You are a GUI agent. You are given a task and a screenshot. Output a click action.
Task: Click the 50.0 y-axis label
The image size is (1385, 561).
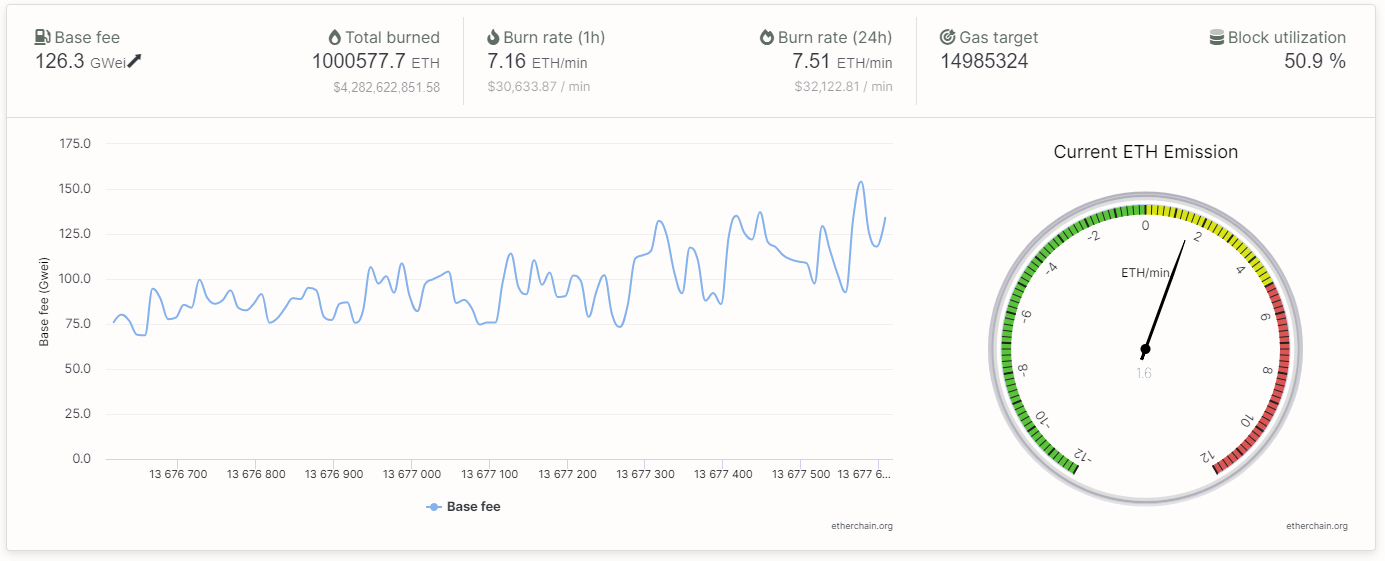point(78,369)
